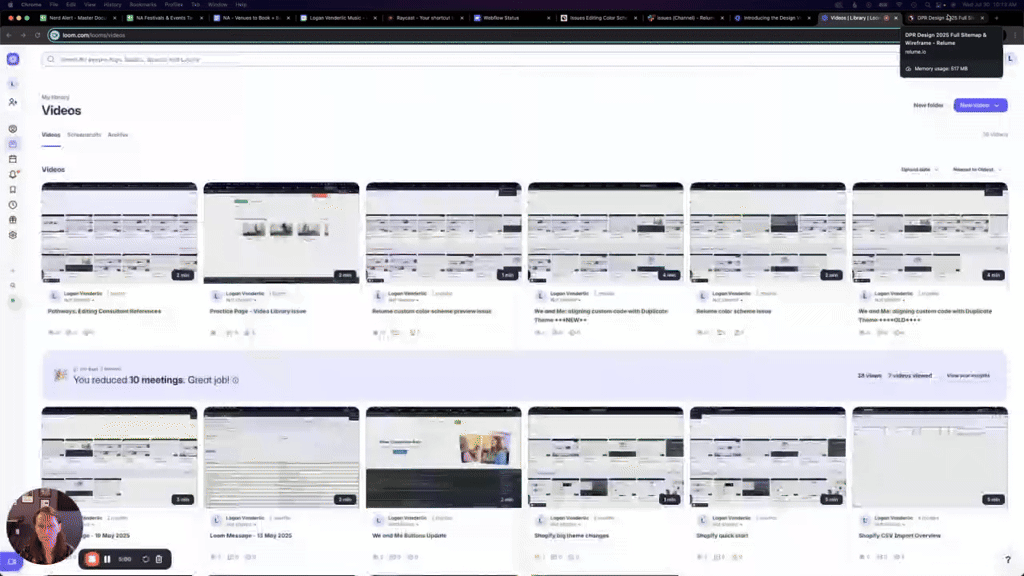Pause the current Loom recording

(x=107, y=559)
